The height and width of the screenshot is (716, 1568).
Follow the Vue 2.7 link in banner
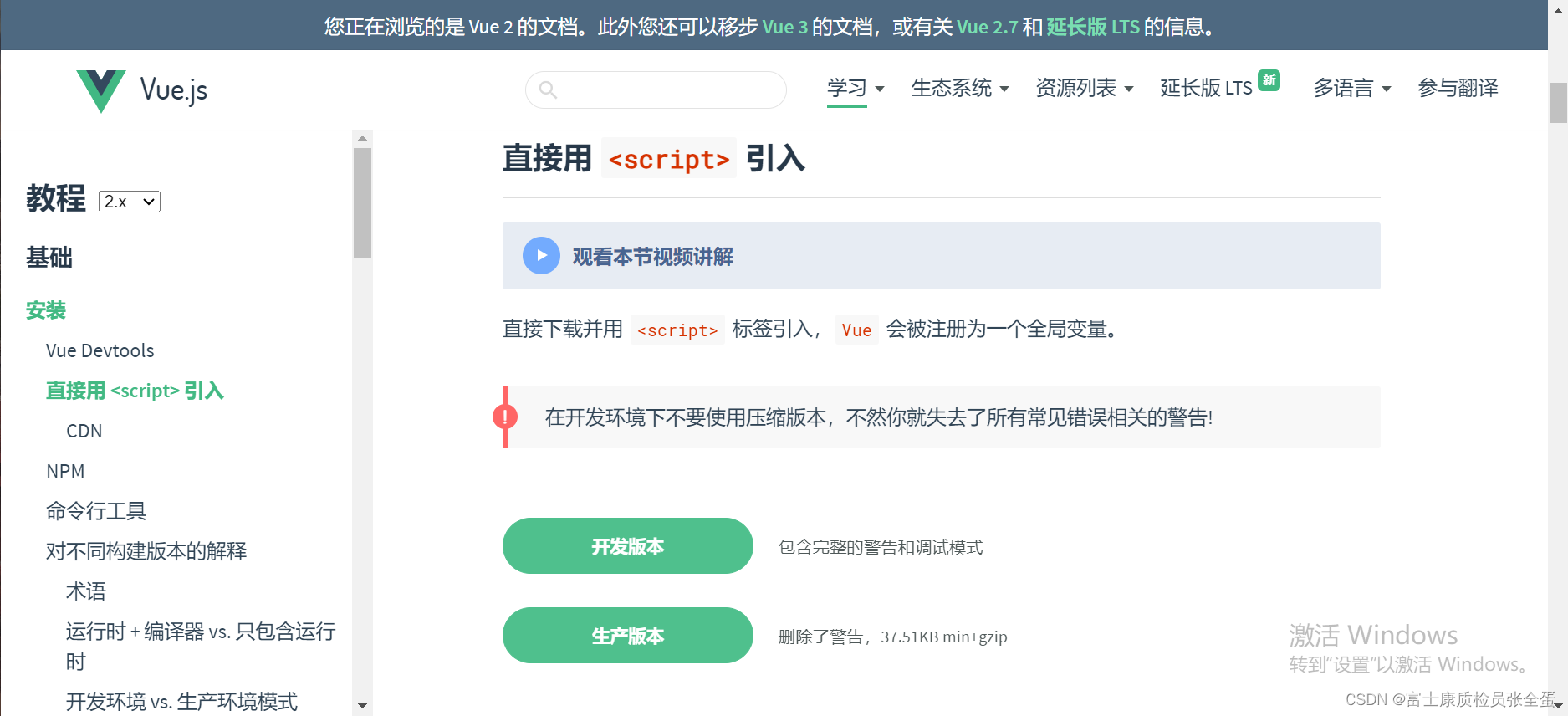[988, 27]
